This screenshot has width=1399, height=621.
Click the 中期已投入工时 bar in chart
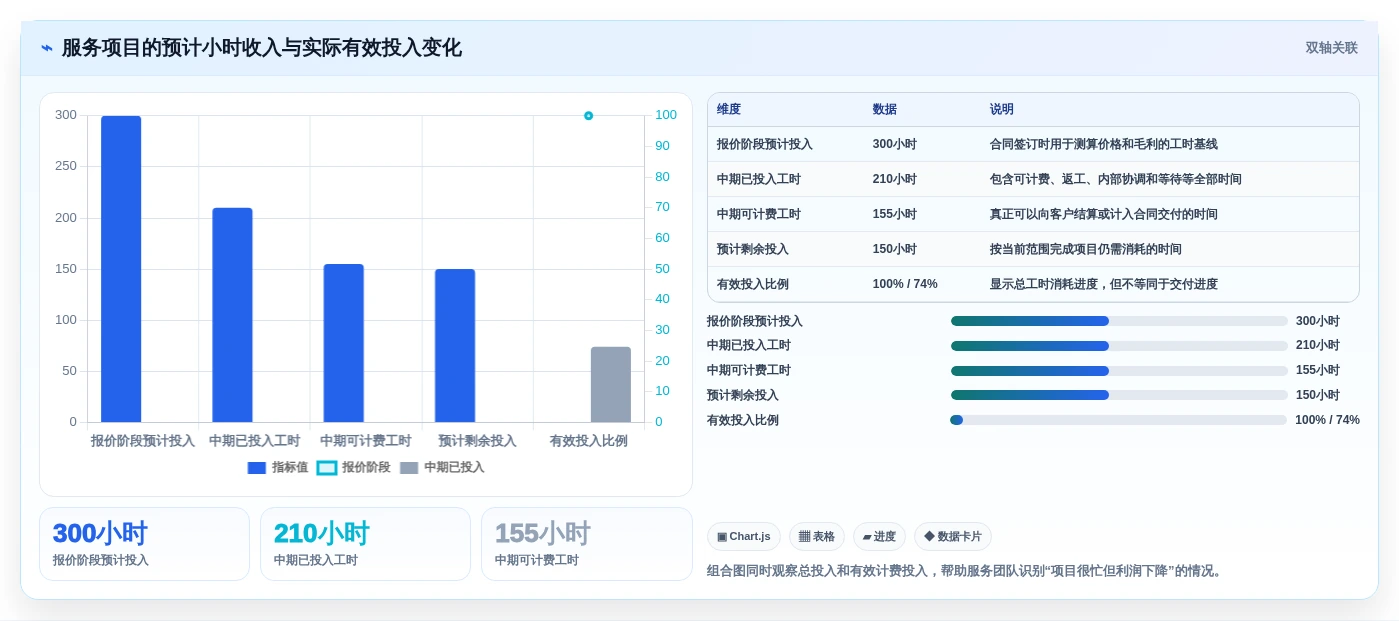click(232, 315)
